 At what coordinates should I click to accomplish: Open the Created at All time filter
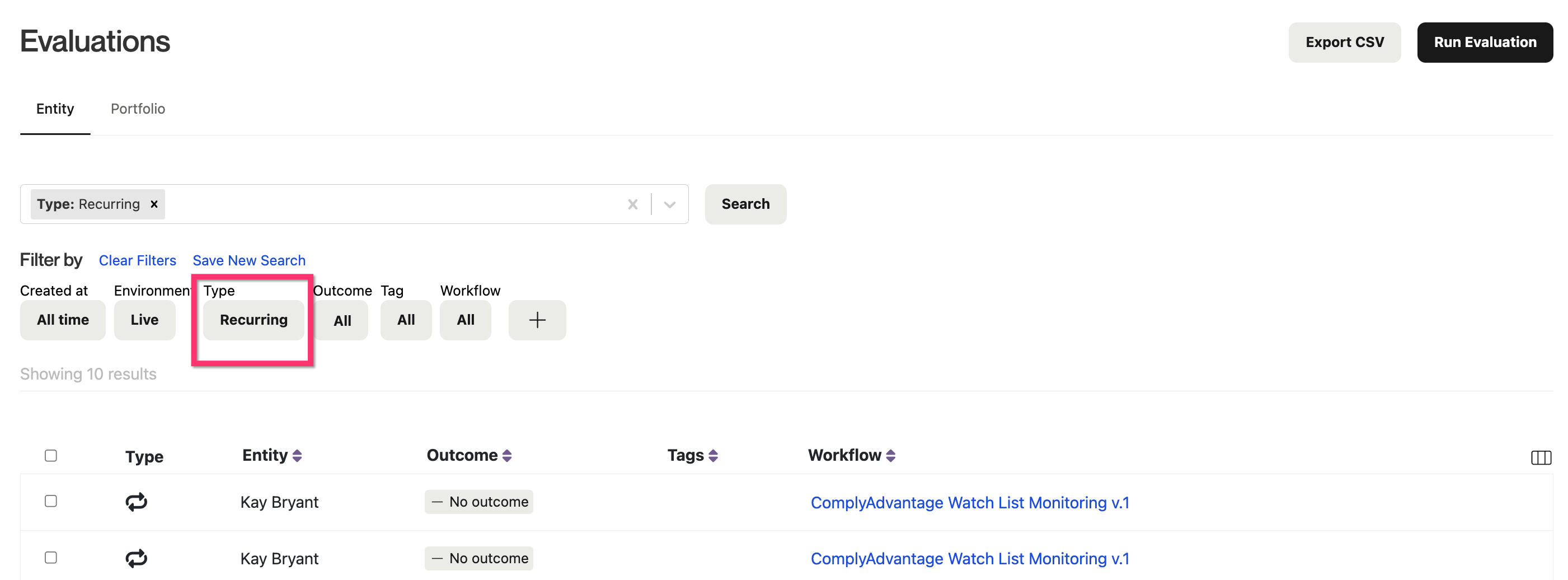click(63, 320)
